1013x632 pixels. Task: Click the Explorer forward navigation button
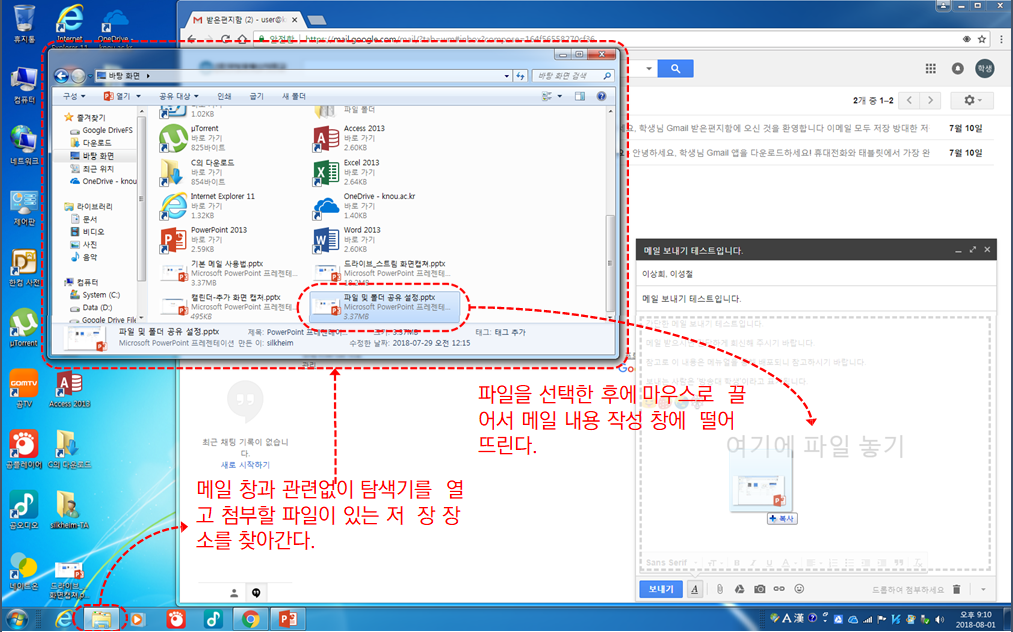[x=78, y=76]
